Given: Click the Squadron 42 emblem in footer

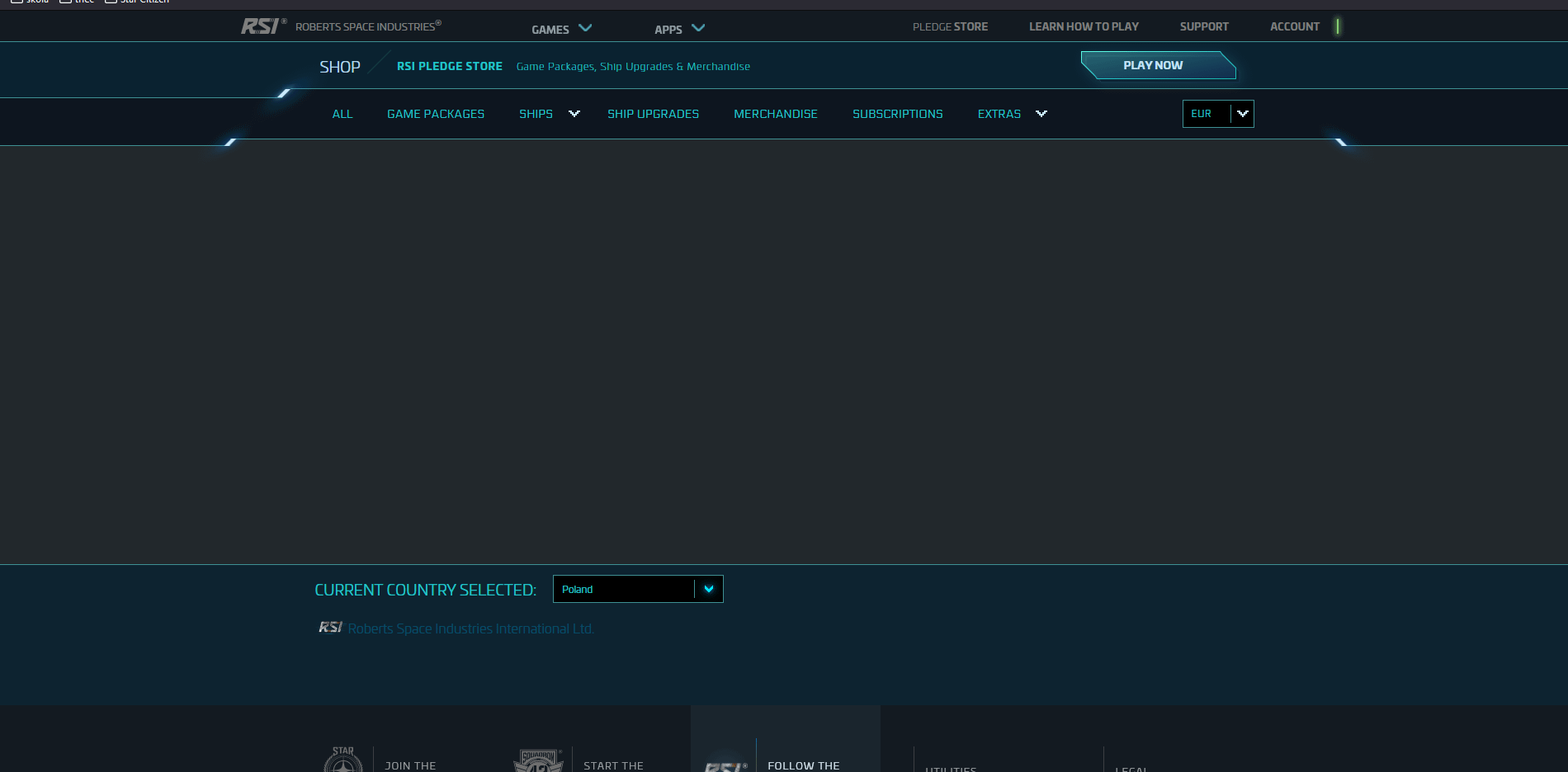Looking at the screenshot, I should (538, 761).
